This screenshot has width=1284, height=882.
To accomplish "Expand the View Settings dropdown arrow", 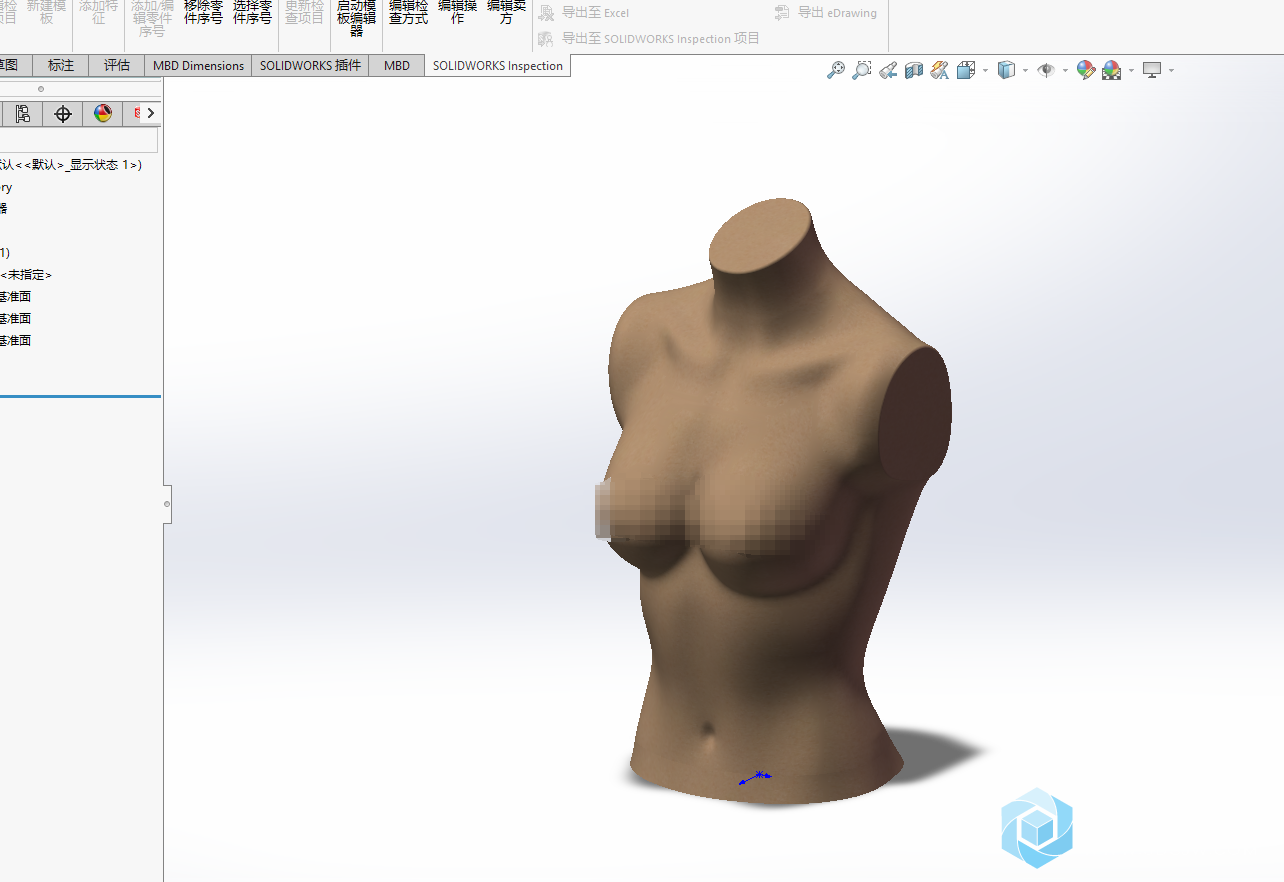I will coord(1171,71).
